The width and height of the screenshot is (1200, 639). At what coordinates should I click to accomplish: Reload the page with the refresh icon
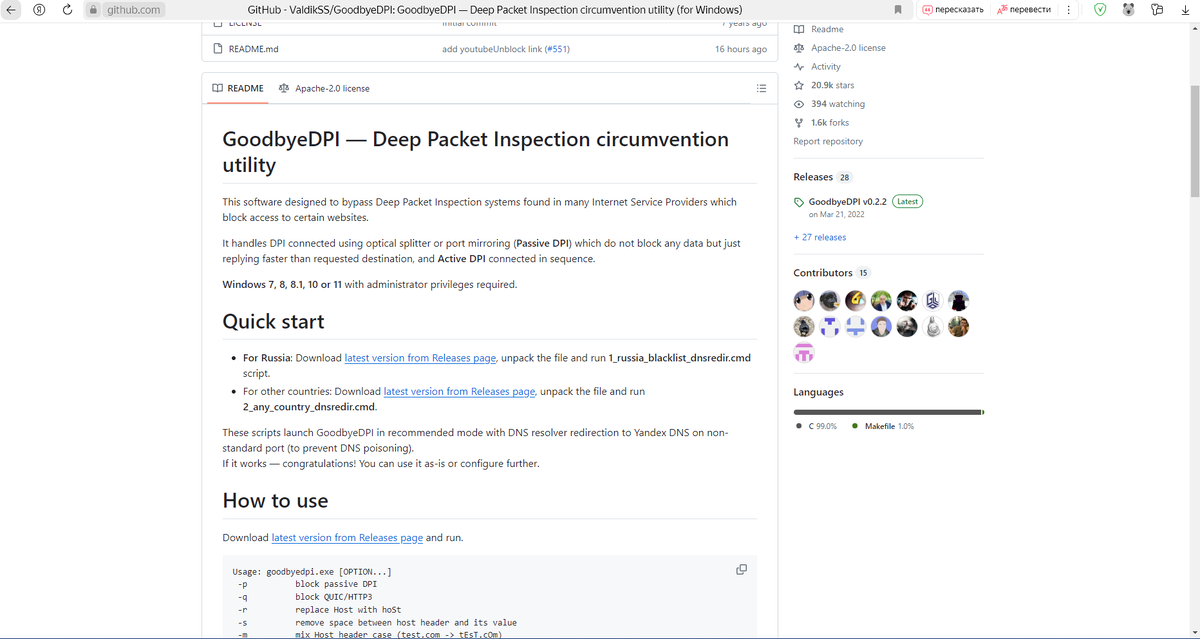(67, 9)
